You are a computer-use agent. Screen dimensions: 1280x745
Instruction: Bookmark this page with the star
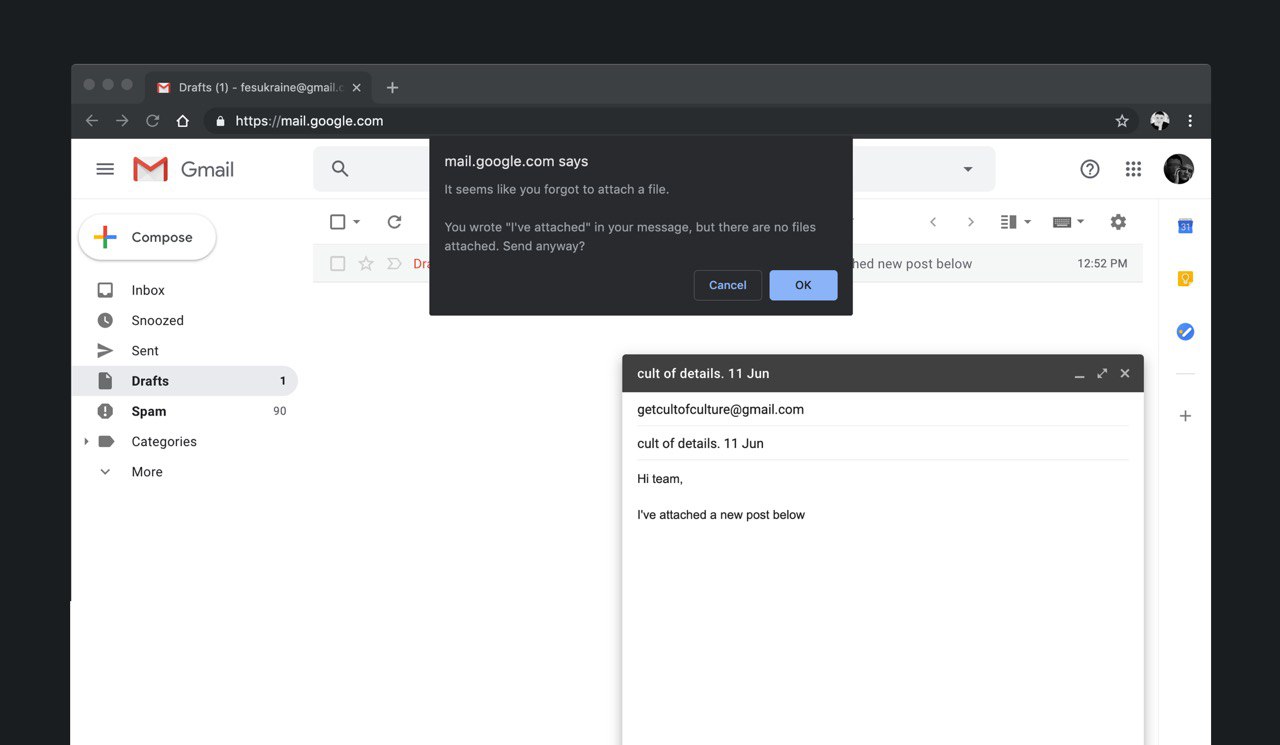pos(1122,121)
